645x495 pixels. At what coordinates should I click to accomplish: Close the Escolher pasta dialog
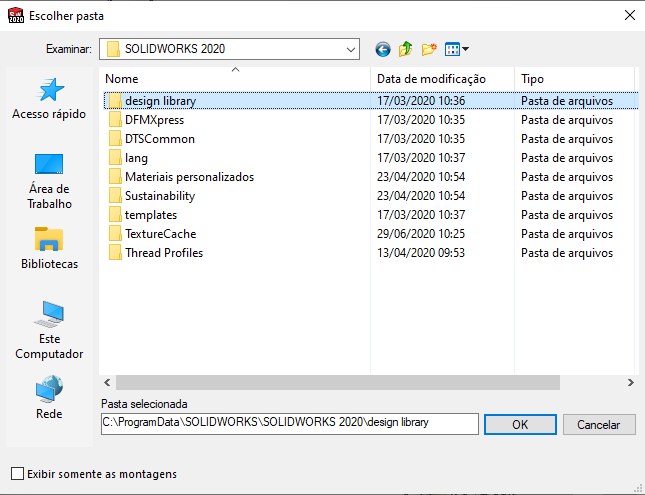[x=630, y=16]
